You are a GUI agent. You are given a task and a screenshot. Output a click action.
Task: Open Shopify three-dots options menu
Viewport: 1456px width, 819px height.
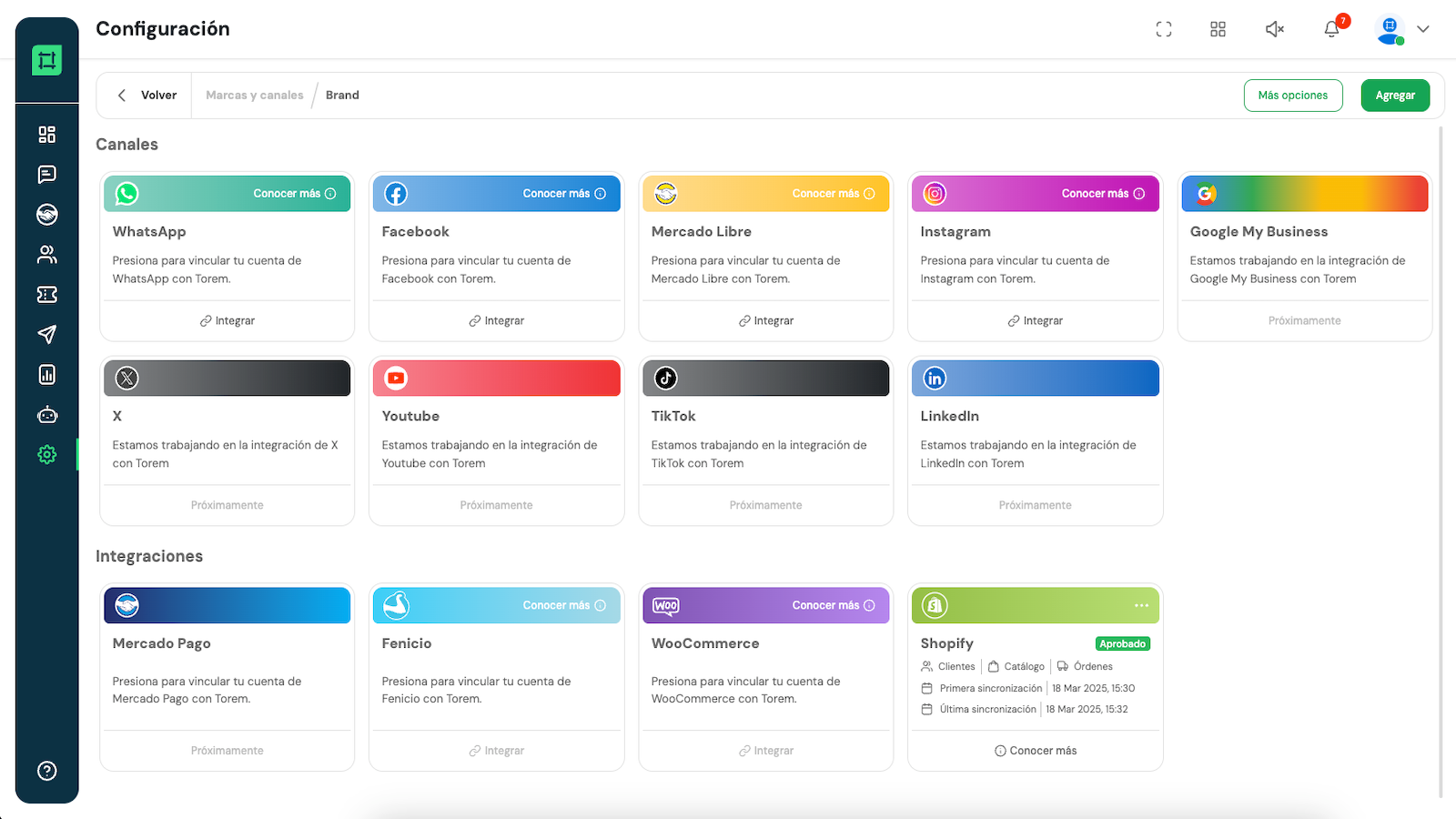point(1141,605)
